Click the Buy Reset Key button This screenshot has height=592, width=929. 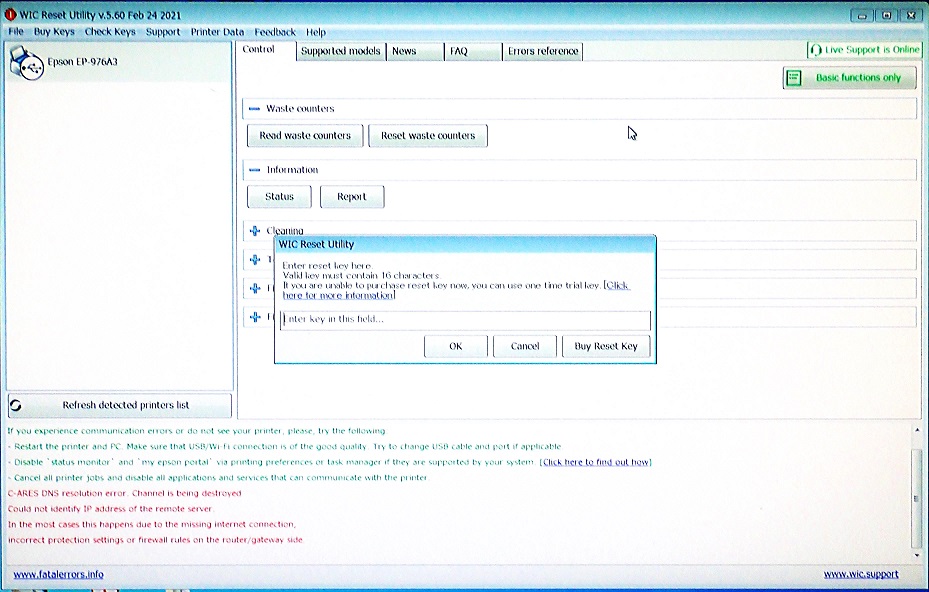pyautogui.click(x=606, y=346)
